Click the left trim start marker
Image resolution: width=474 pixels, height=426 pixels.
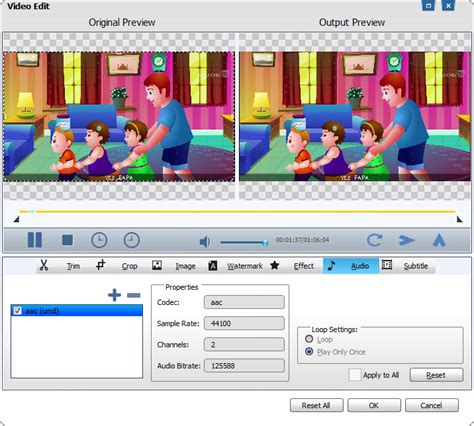tap(16, 219)
